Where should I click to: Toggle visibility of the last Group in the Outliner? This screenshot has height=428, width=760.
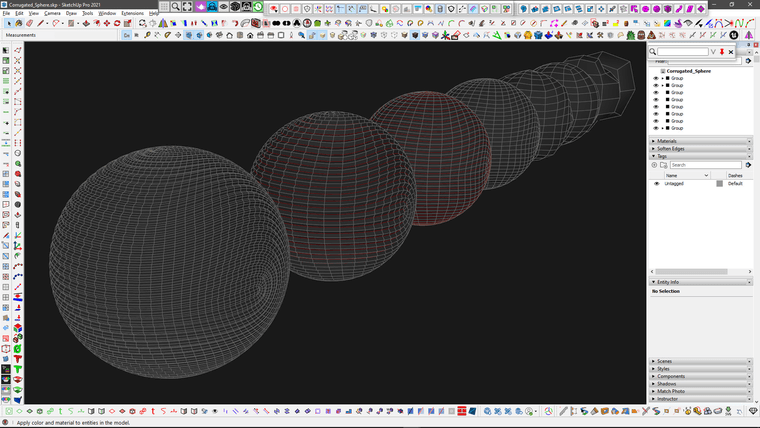coord(656,128)
